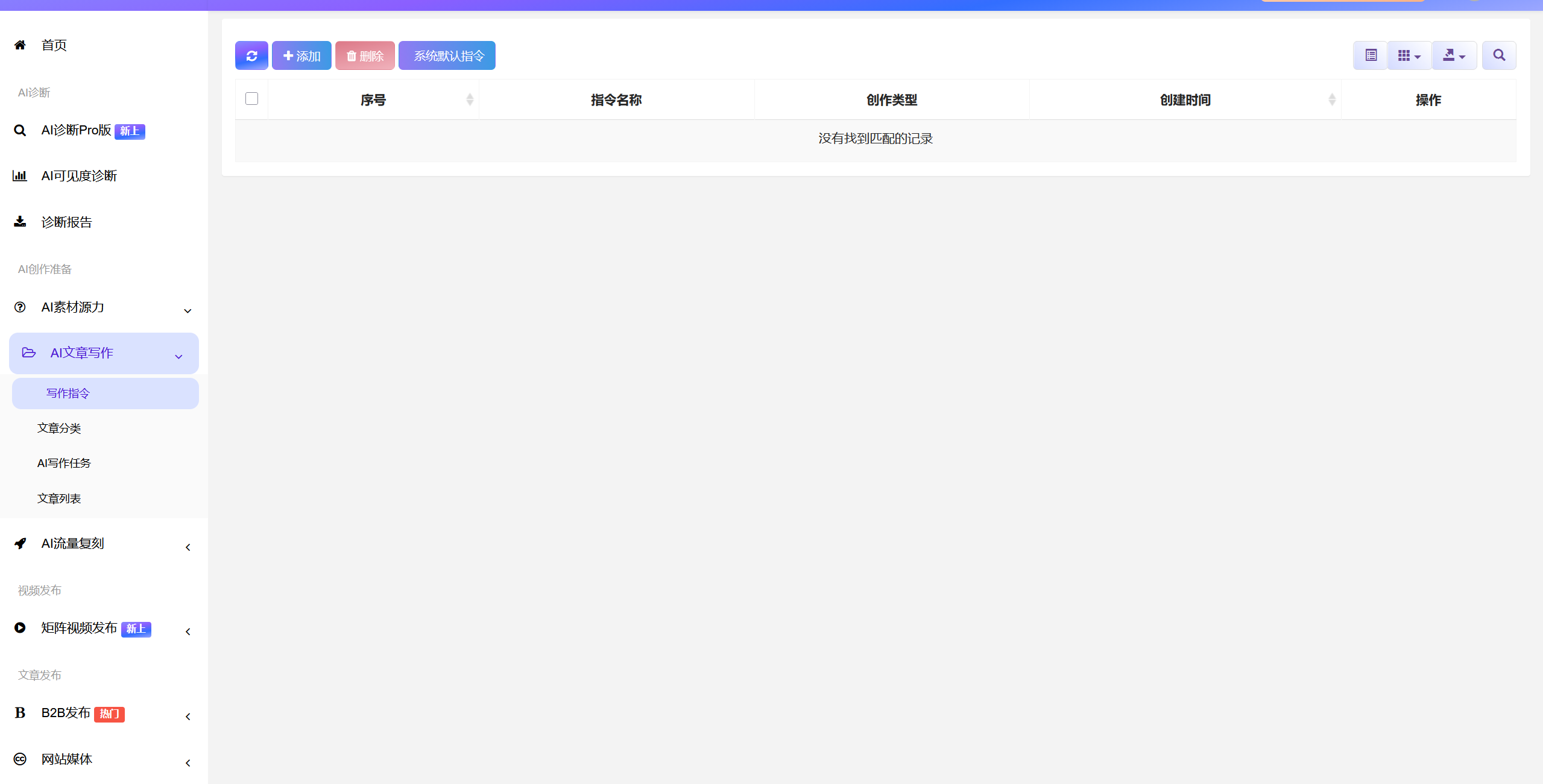
Task: Open 诊断报告 menu item
Action: pyautogui.click(x=67, y=222)
